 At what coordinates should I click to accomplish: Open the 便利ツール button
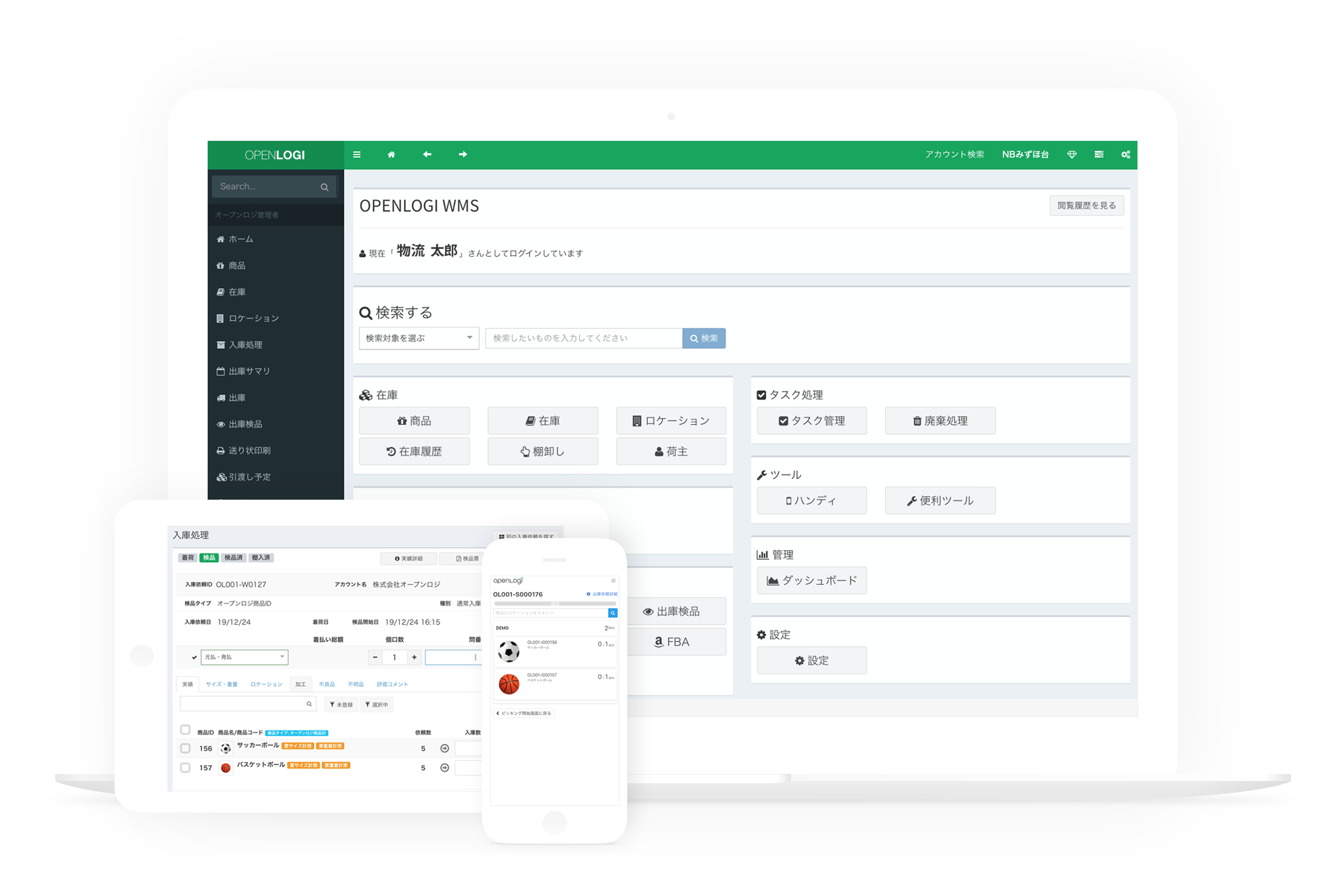pyautogui.click(x=940, y=500)
